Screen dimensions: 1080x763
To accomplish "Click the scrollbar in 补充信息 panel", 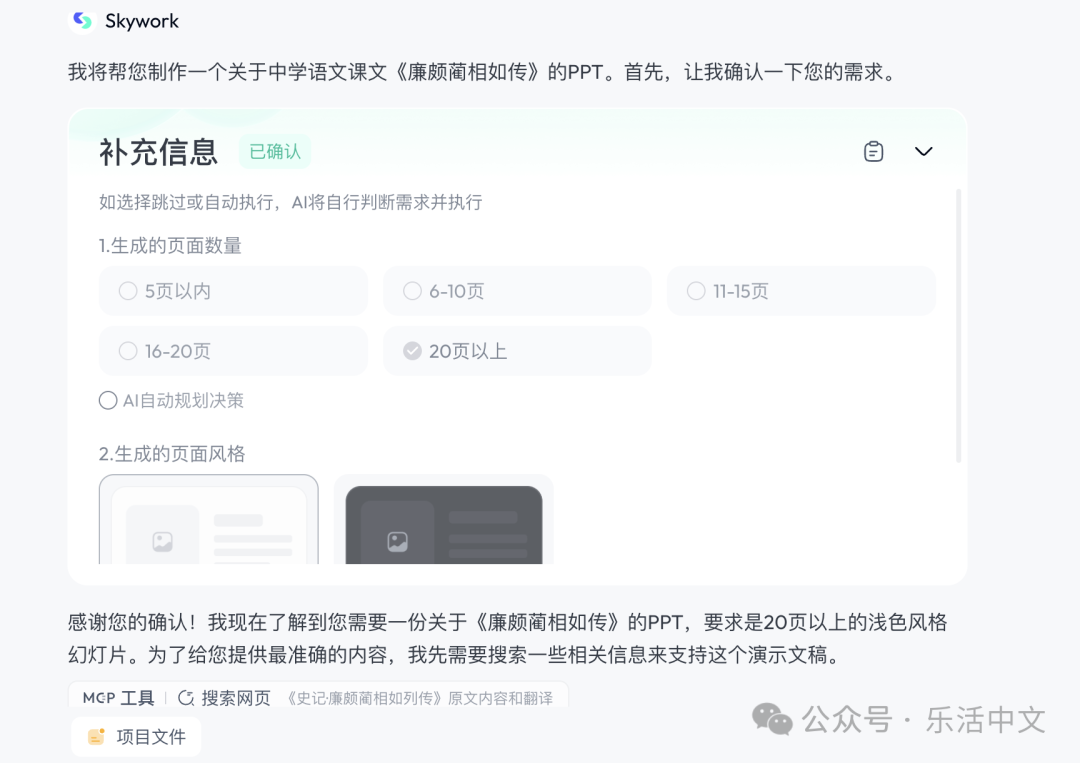I will (959, 325).
